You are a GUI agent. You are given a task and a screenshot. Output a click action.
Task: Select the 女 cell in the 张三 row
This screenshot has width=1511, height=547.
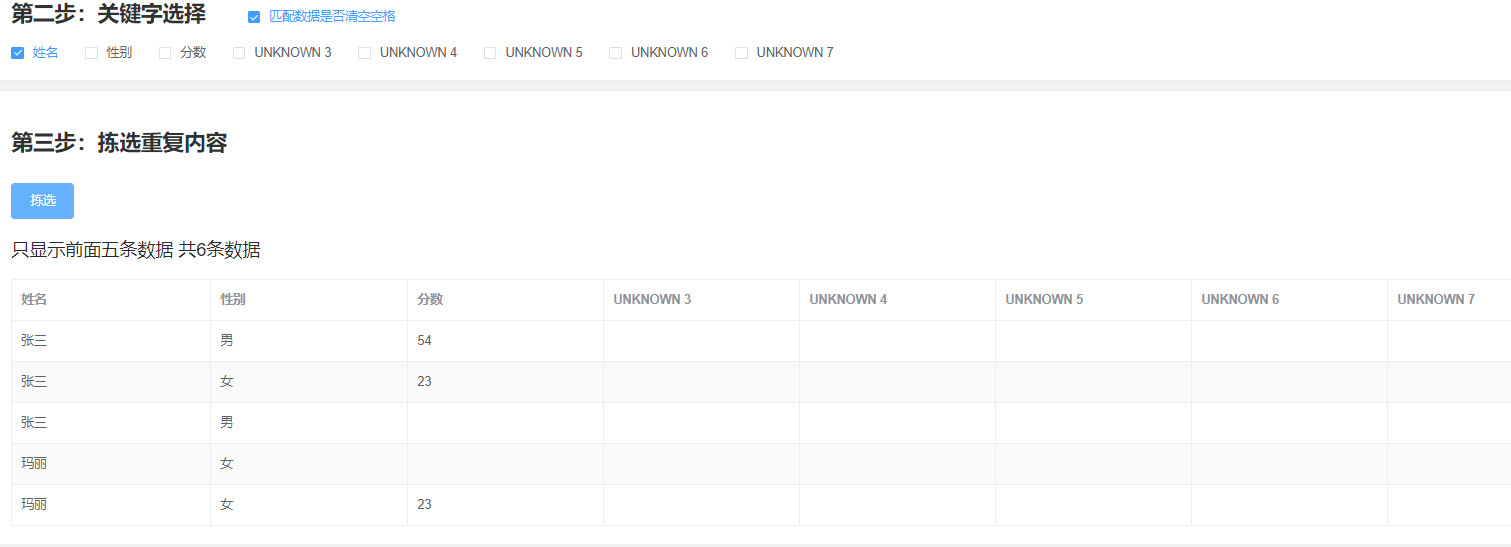pyautogui.click(x=309, y=382)
